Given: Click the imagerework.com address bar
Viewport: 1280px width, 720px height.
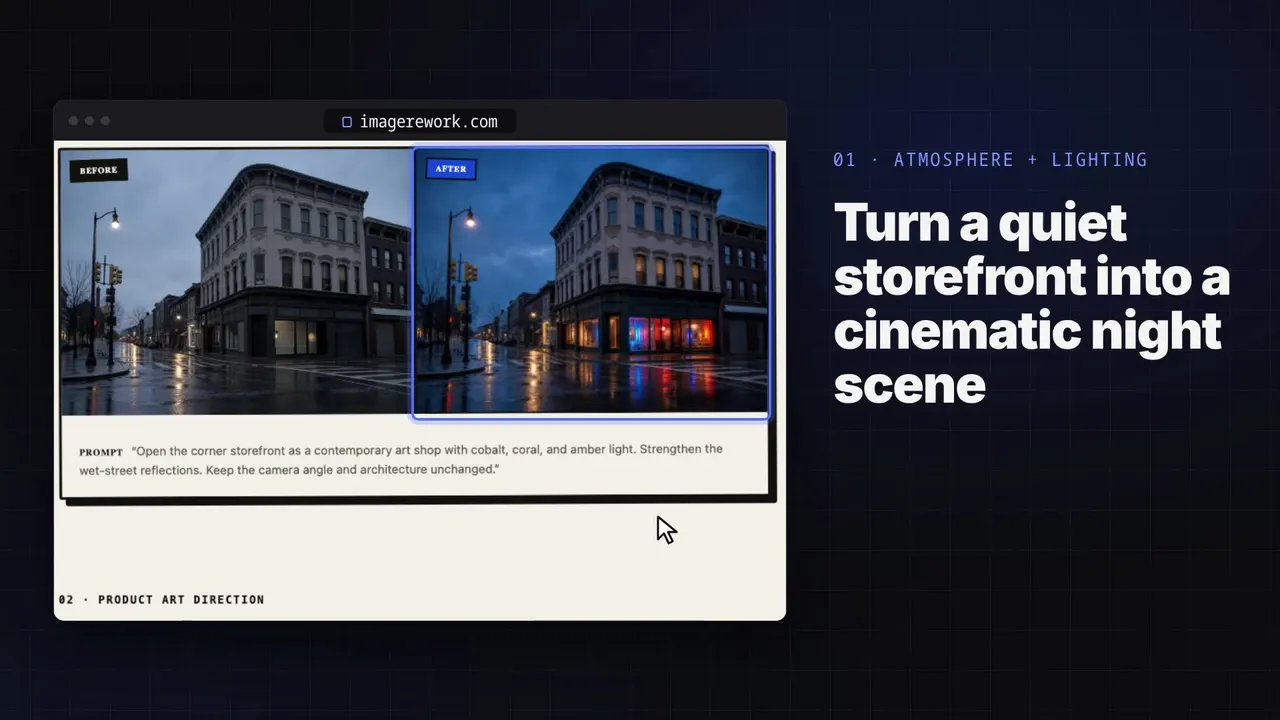Looking at the screenshot, I should tap(420, 122).
